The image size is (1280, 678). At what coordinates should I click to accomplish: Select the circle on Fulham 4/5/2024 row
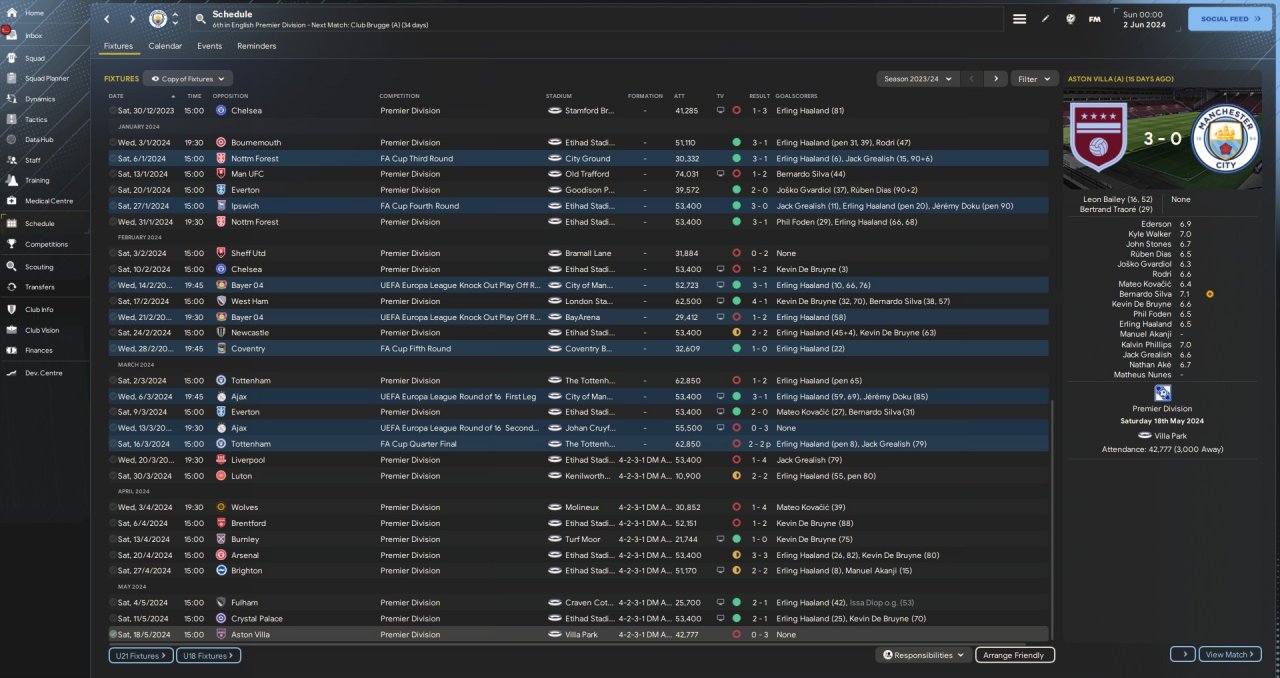(x=113, y=602)
